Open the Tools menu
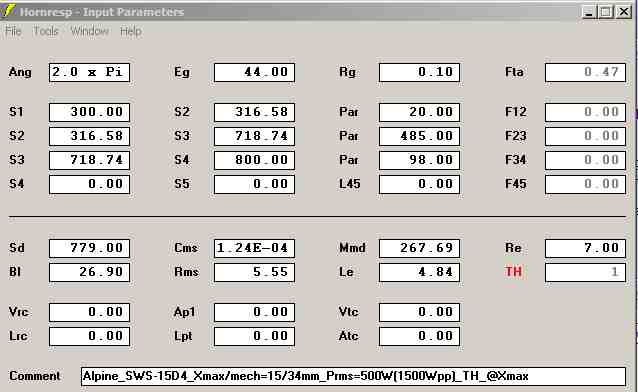This screenshot has width=638, height=392. point(46,31)
